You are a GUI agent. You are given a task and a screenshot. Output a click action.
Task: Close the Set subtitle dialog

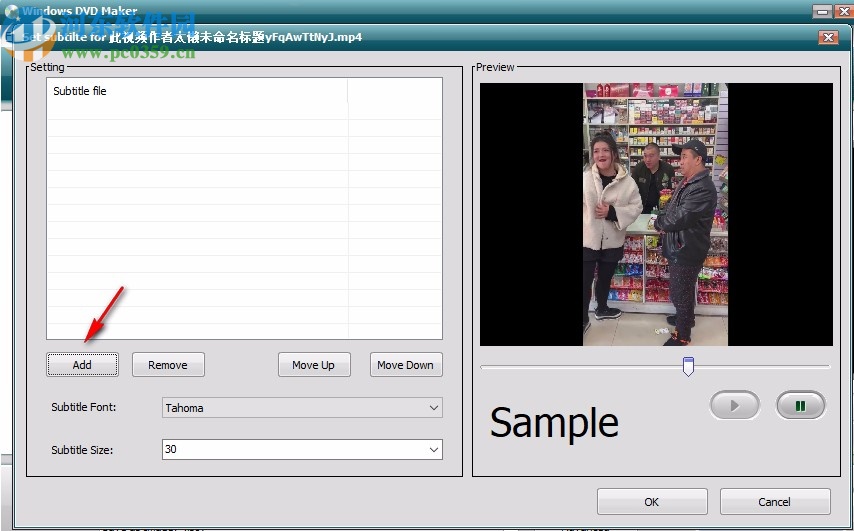pyautogui.click(x=828, y=37)
